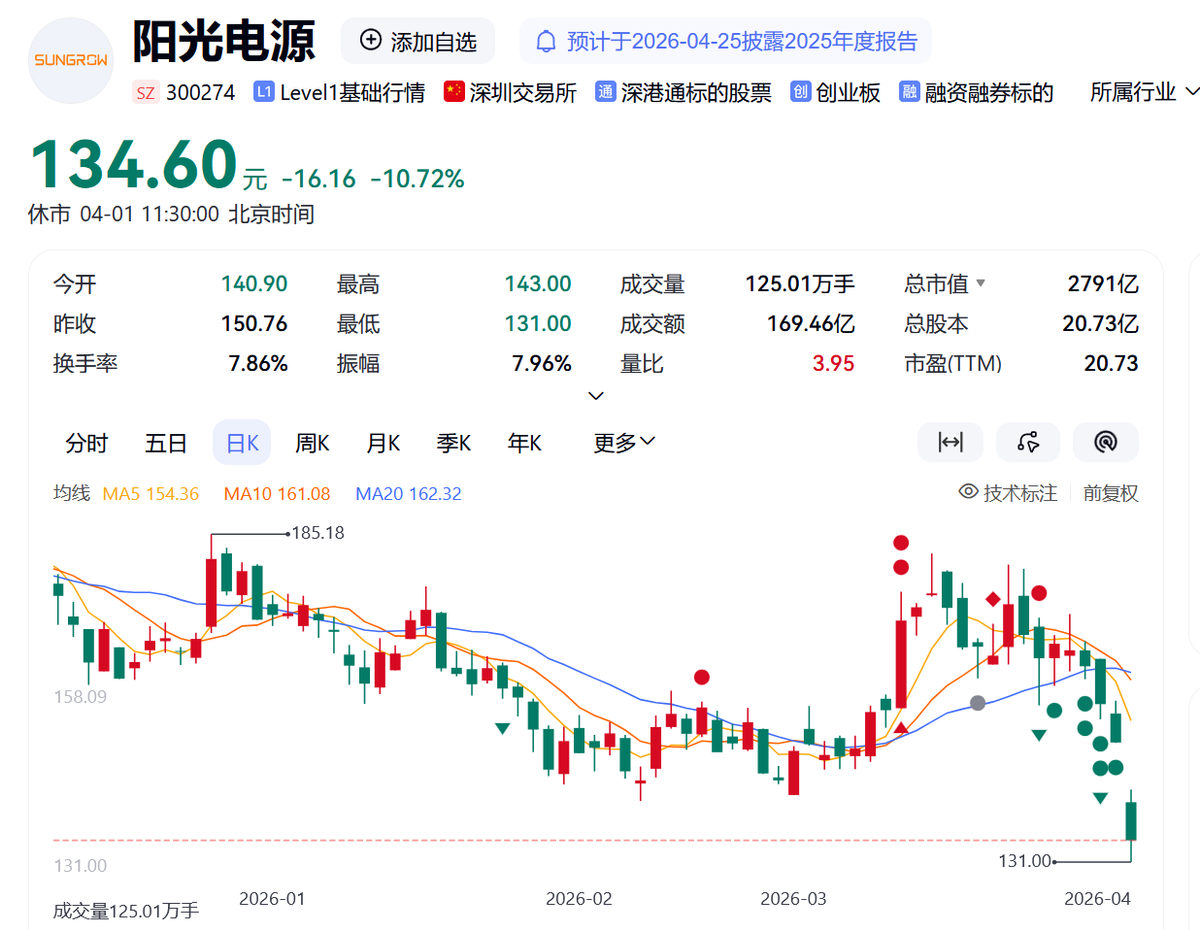Switch to 月K chart tab
Viewport: 1200px width, 930px height.
click(383, 443)
